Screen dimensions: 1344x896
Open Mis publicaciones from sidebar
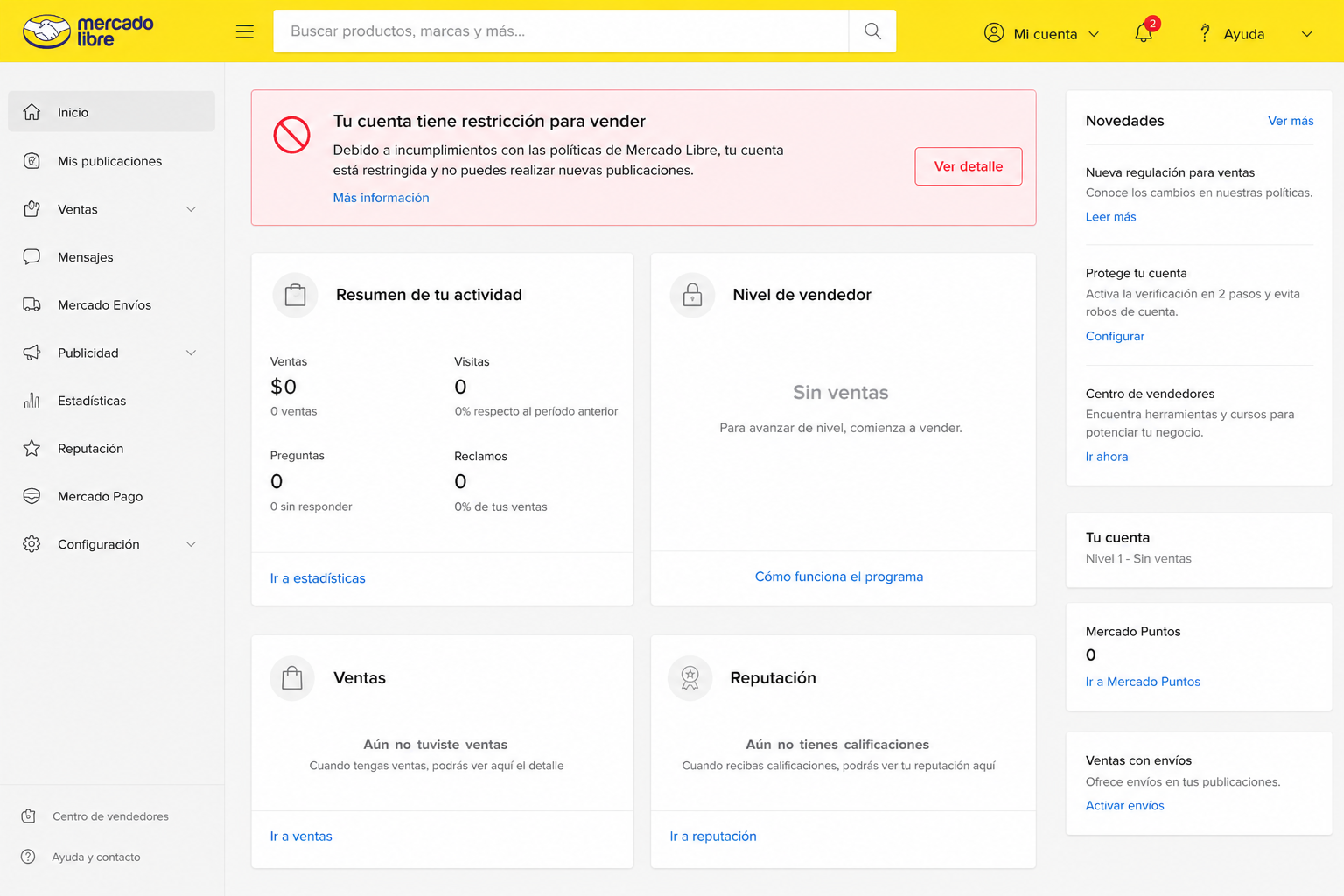click(x=111, y=161)
